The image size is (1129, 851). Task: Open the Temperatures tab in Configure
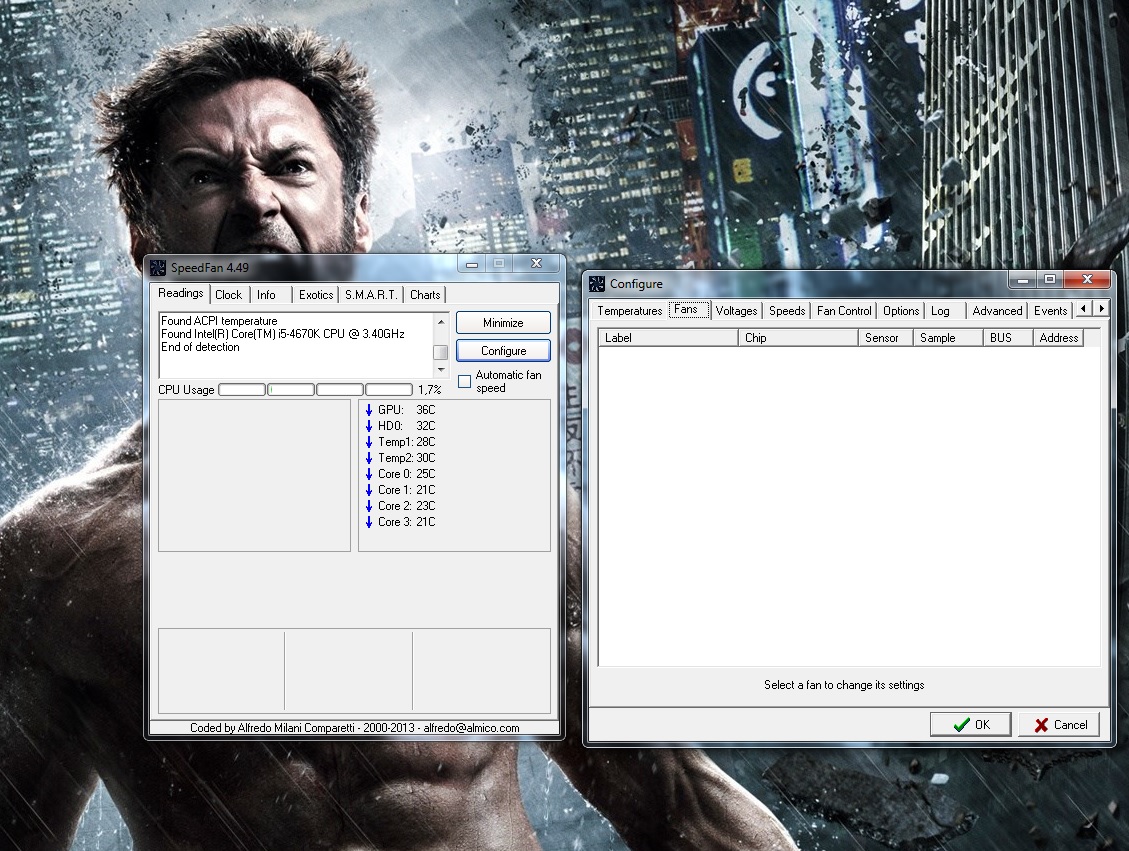pos(629,311)
